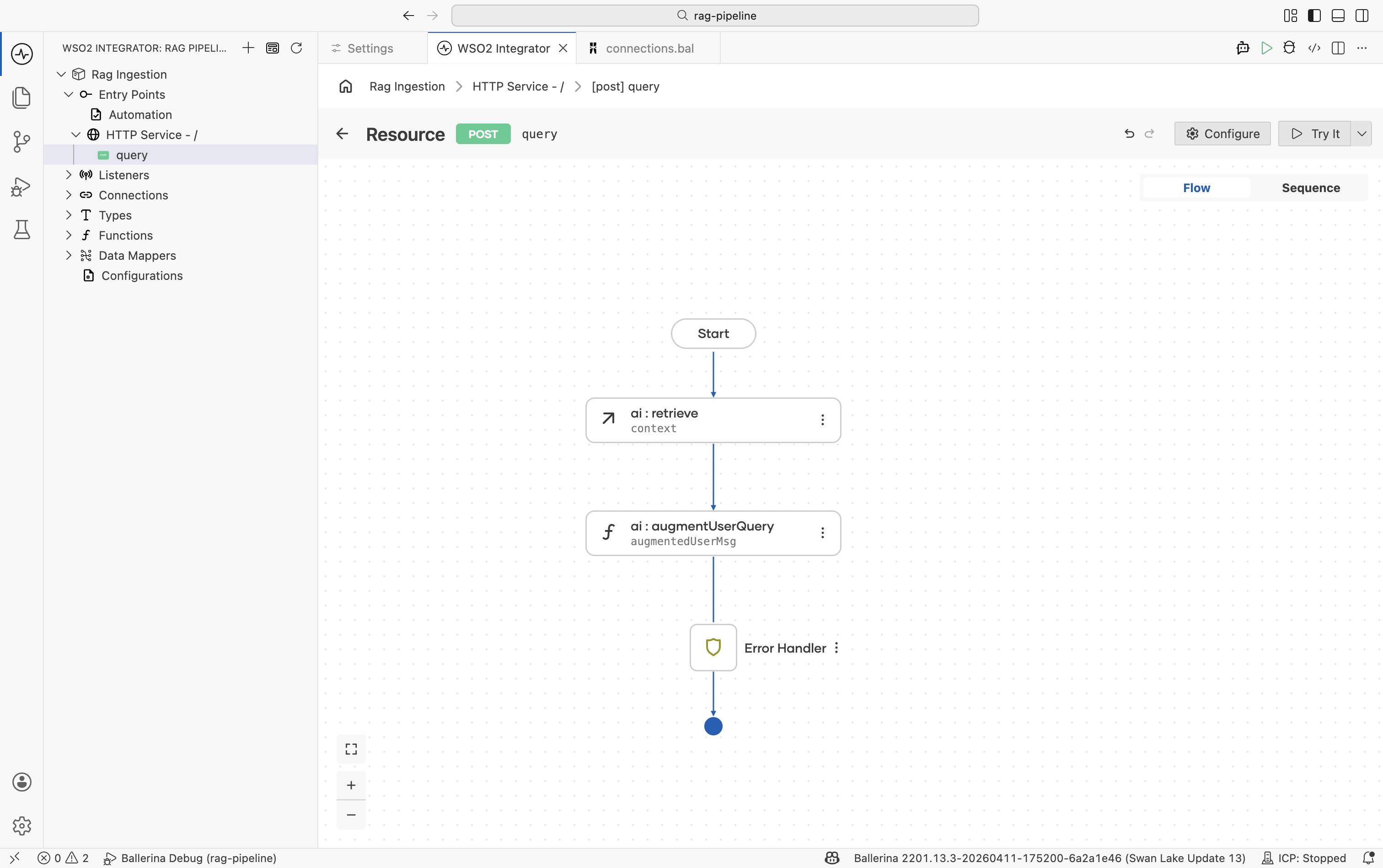Open Error Handler options menu

point(836,648)
